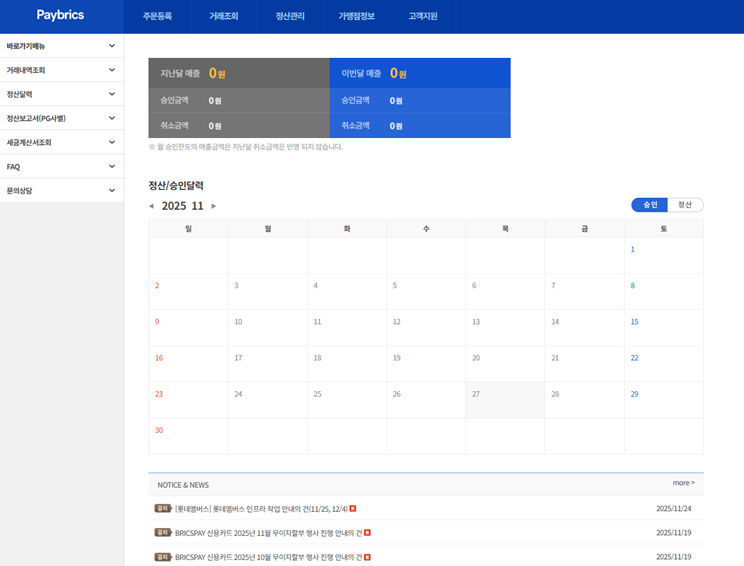
Task: Expand 정산보고서(PG사별) sidebar section
Action: [x=61, y=118]
